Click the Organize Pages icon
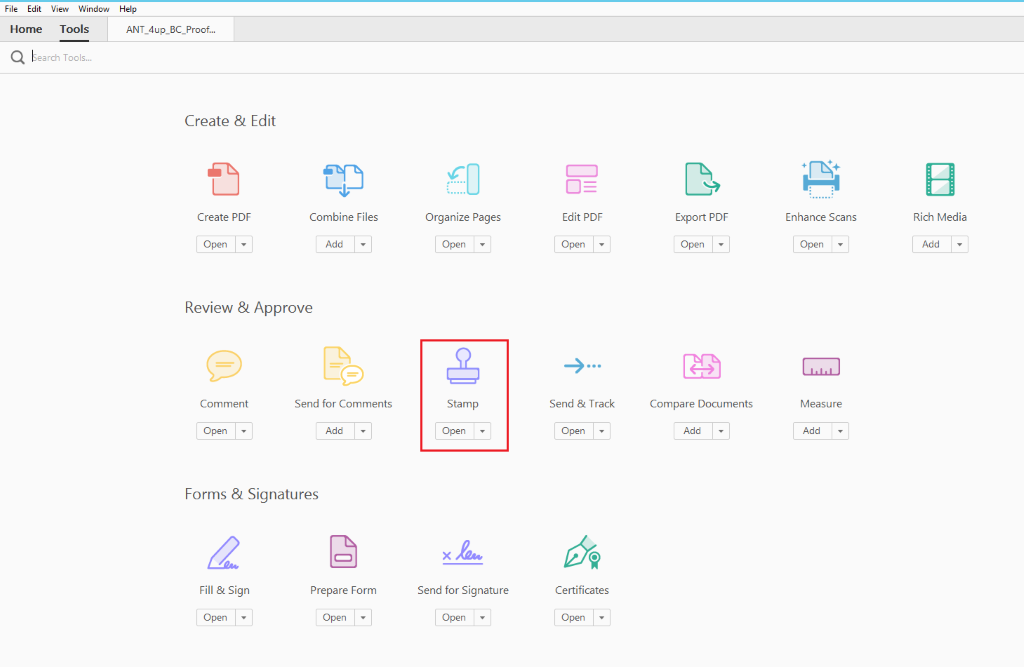Viewport: 1024px width, 667px height. (x=462, y=180)
